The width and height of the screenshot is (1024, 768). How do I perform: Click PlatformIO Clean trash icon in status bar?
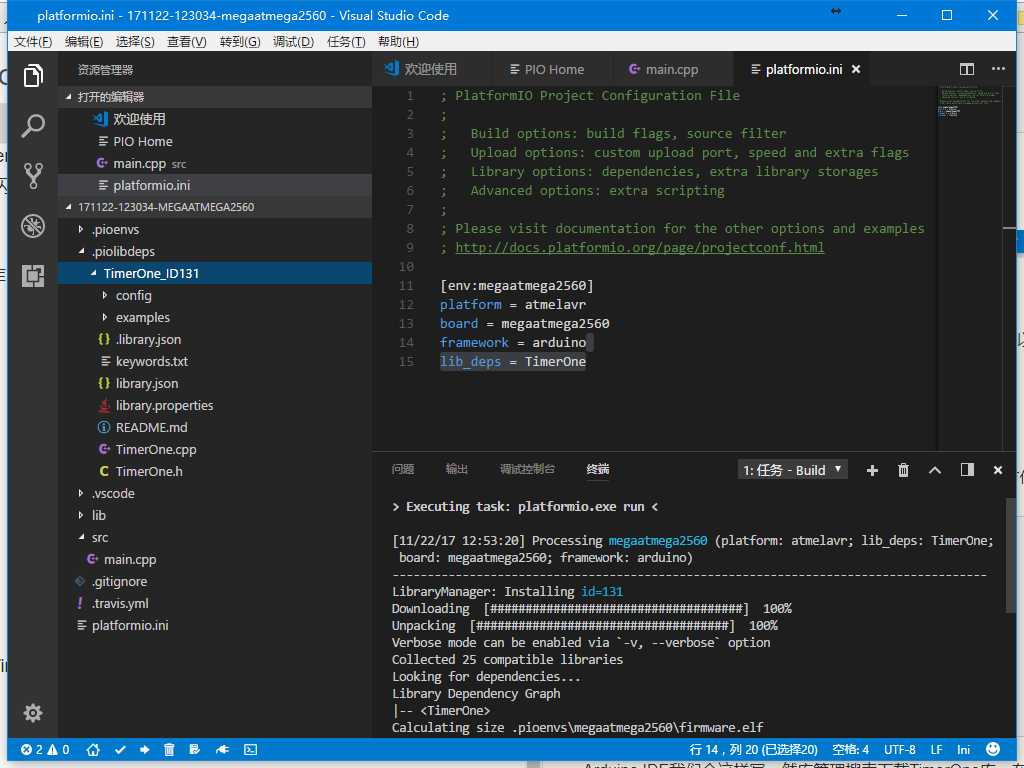coord(169,749)
